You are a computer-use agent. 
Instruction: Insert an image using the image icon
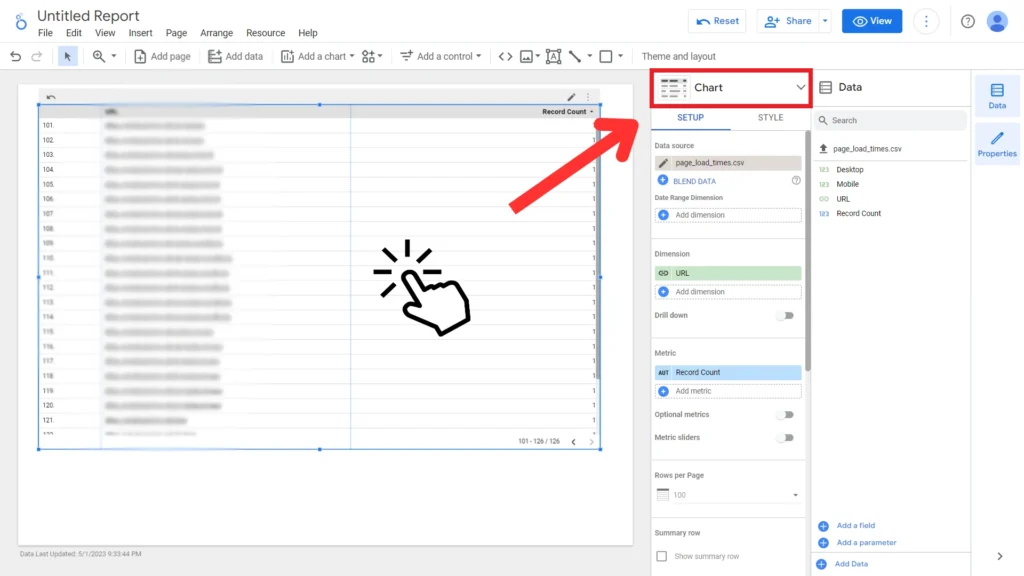tap(526, 57)
